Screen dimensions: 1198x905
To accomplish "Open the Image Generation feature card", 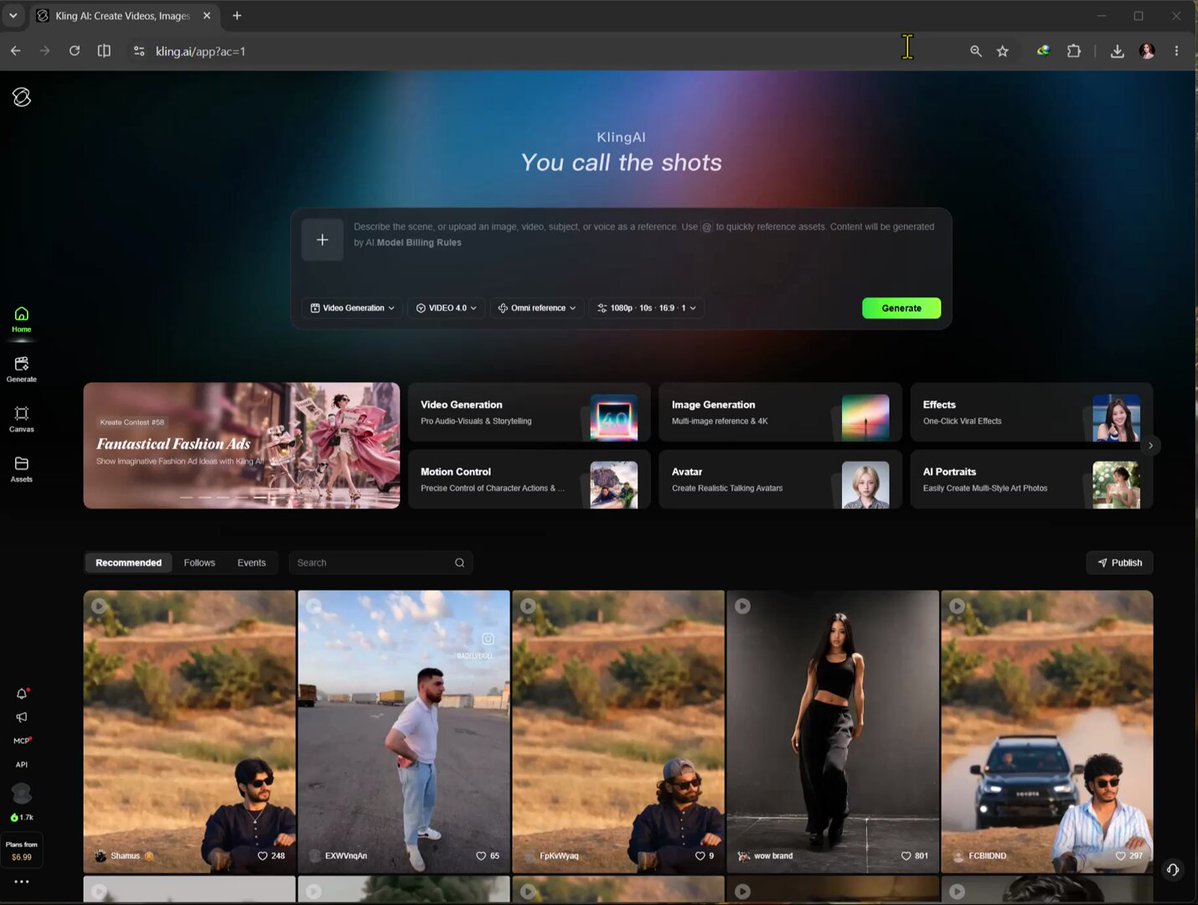I will [780, 412].
